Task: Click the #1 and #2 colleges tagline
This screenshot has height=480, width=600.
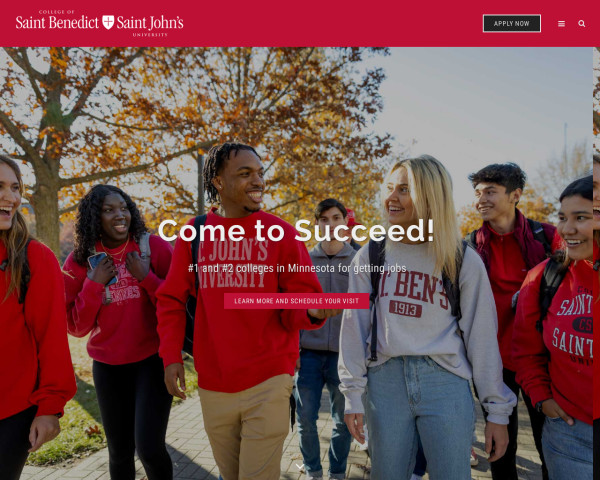Action: (297, 268)
